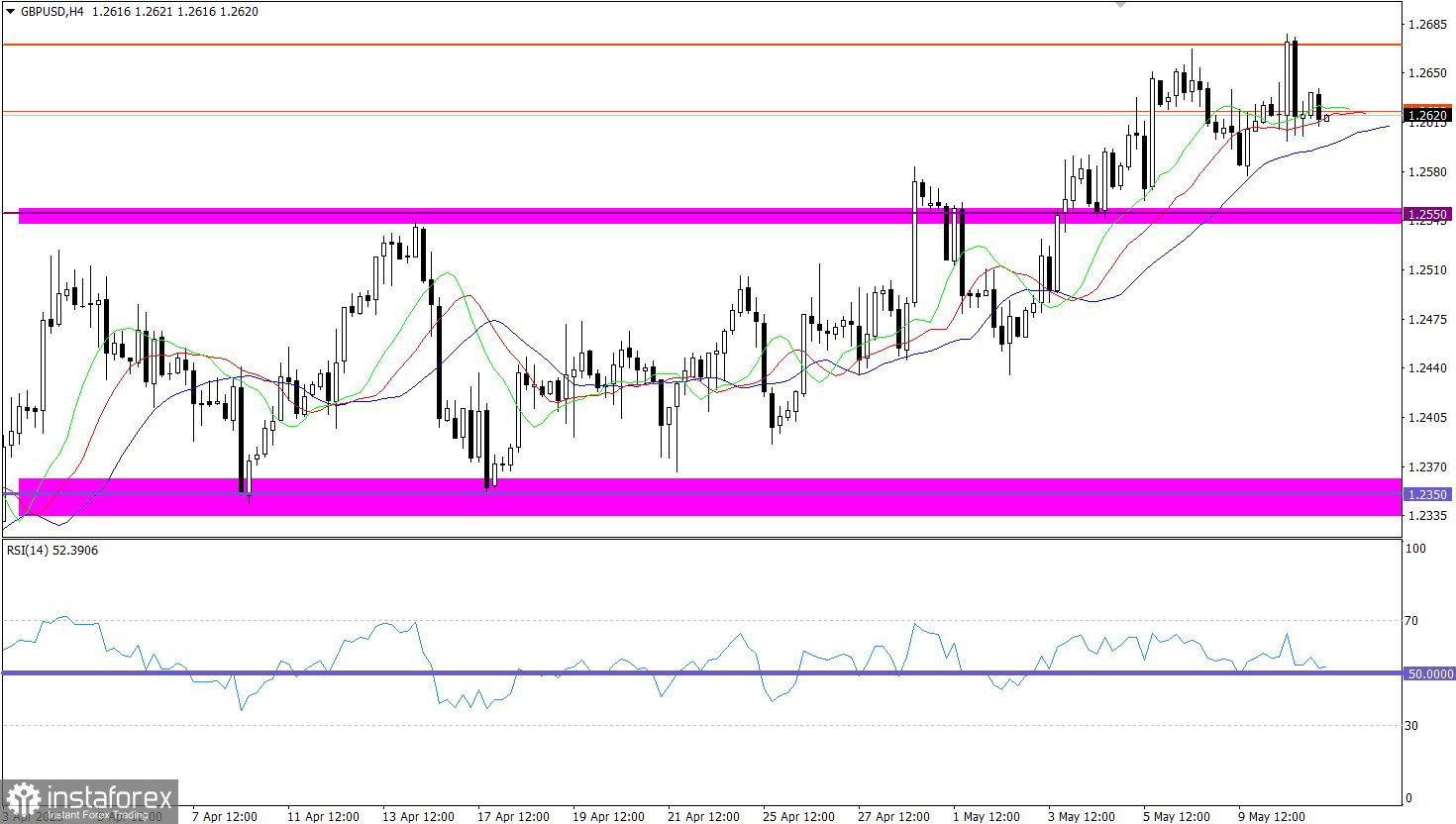Click the 17 Apr 12:00 time label
The image size is (1456, 824).
pos(513,817)
